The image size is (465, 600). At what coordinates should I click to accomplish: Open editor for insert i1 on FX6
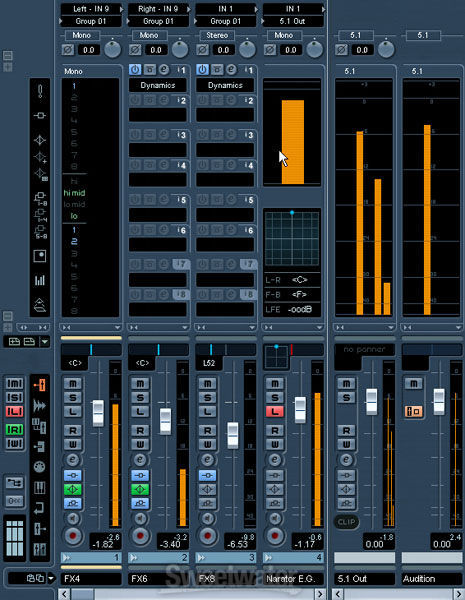pos(164,70)
